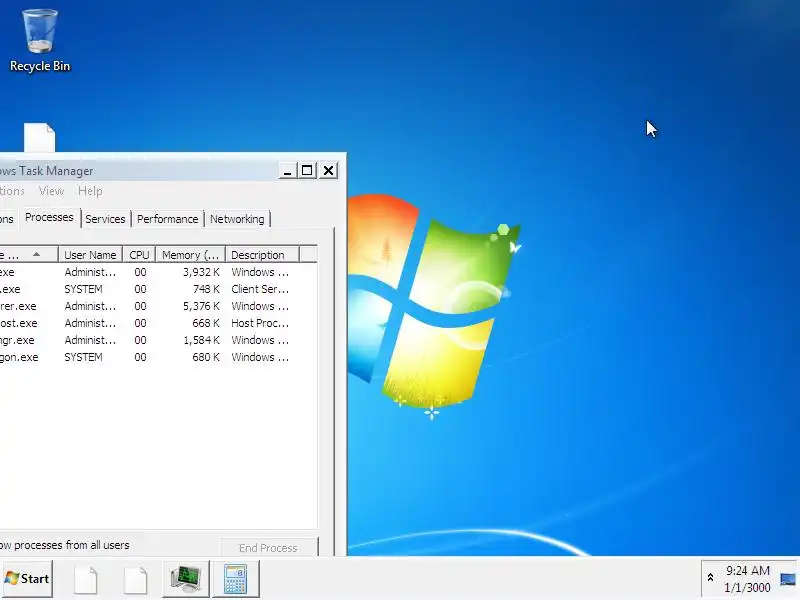Select process row ending ngr.exe
Viewport: 800px width, 600px height.
tap(158, 340)
